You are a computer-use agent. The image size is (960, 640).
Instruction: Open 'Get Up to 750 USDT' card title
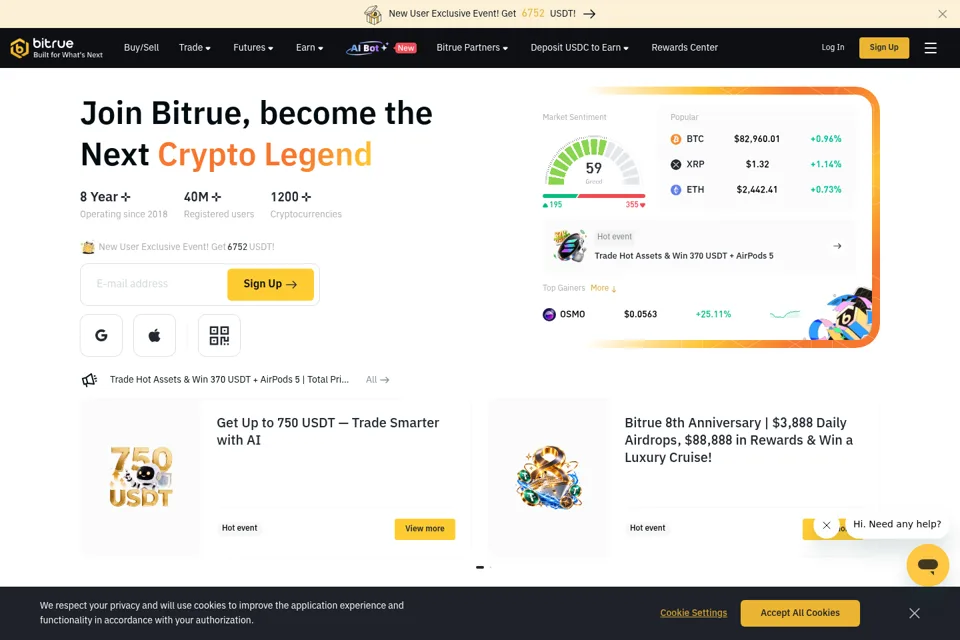328,431
